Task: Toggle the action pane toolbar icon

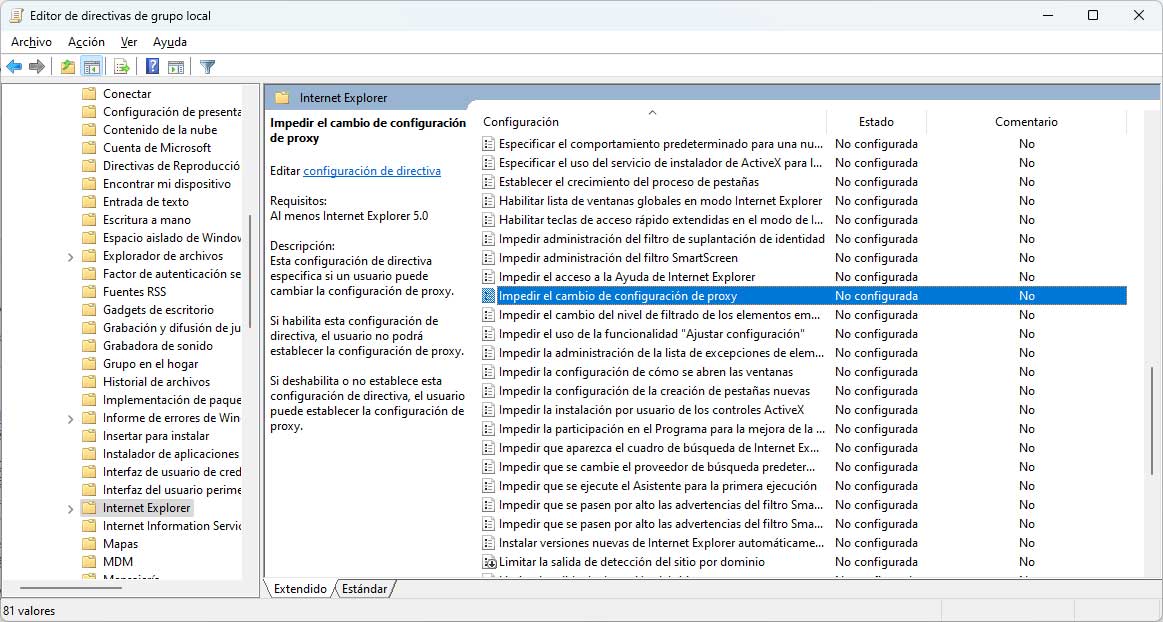Action: [x=176, y=67]
